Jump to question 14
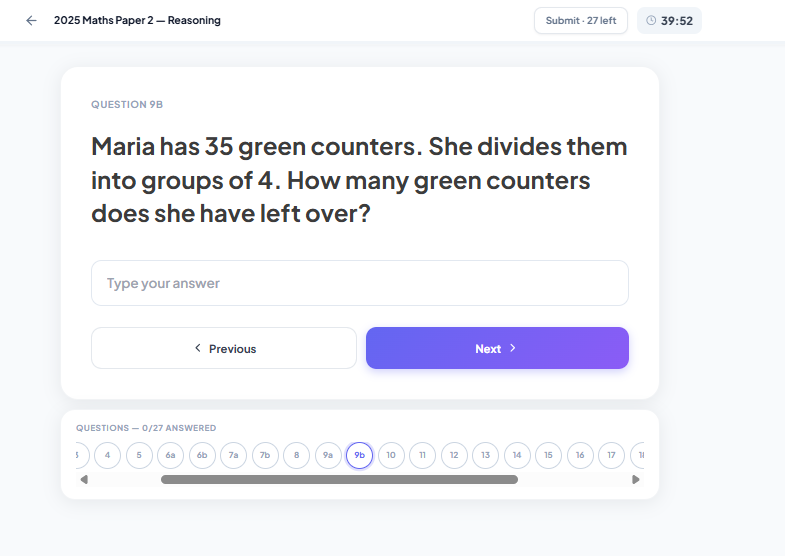The height and width of the screenshot is (556, 785). pos(517,455)
